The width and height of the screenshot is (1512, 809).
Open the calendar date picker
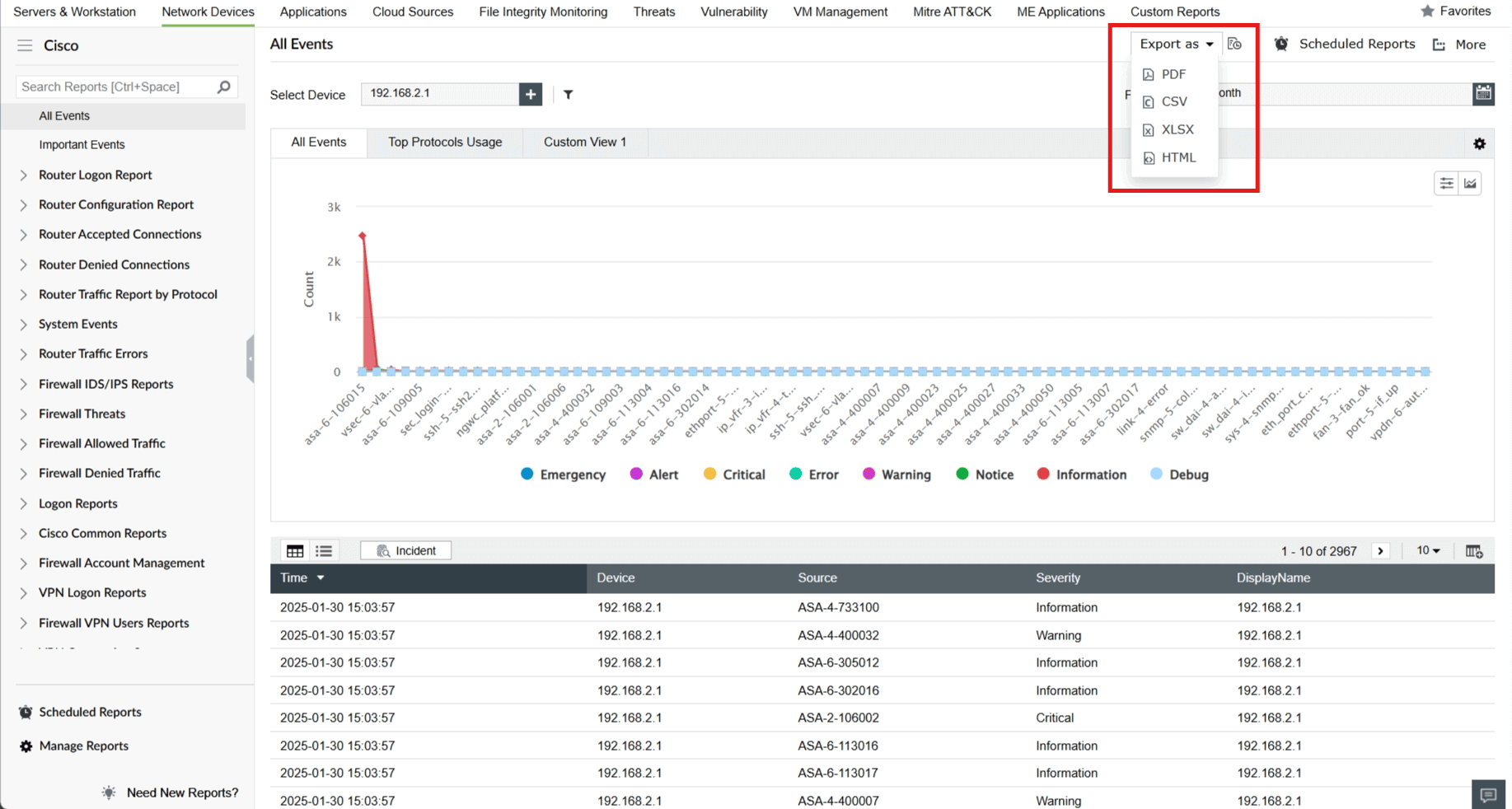(1484, 94)
